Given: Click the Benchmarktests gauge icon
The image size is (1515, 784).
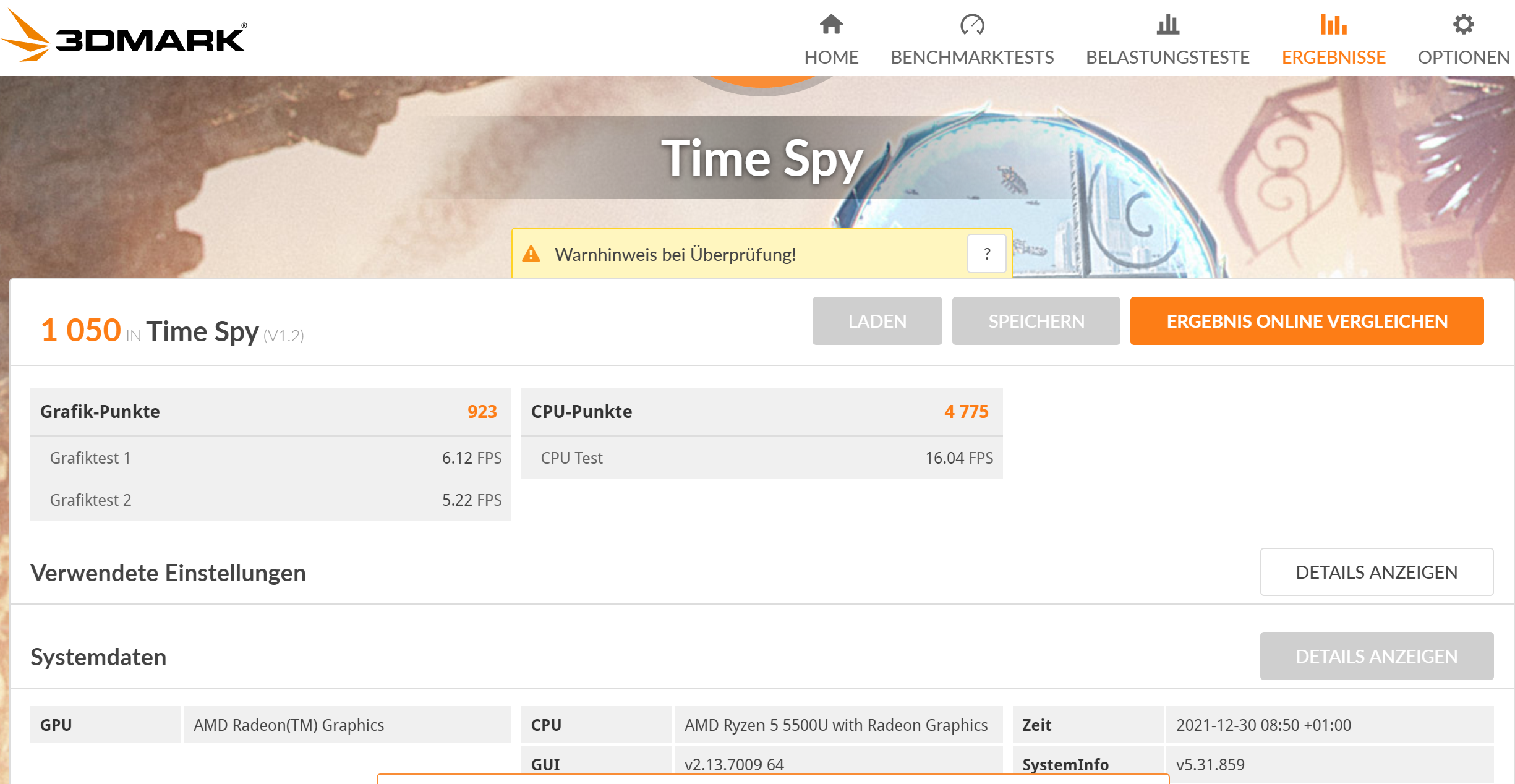Looking at the screenshot, I should [972, 25].
